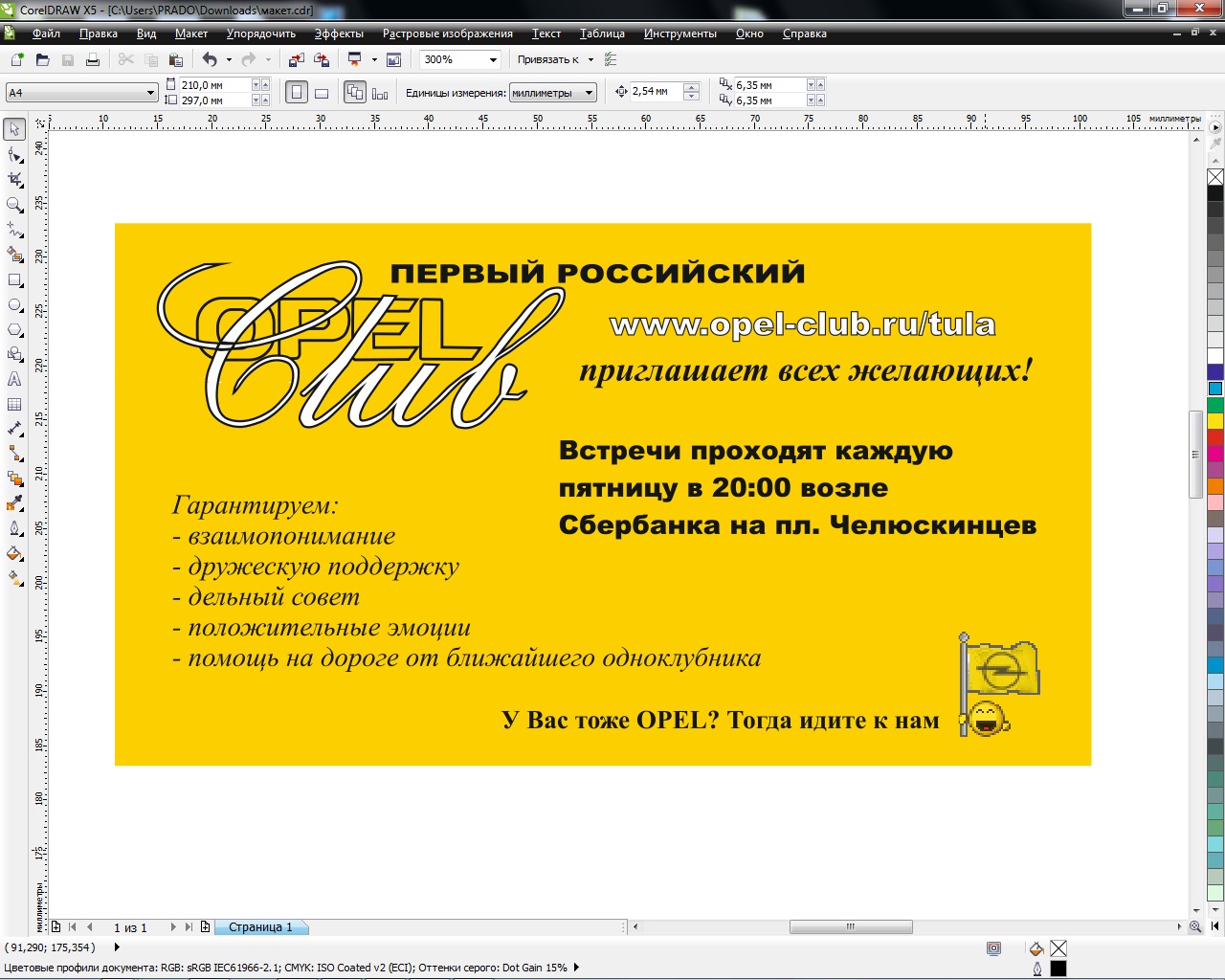Image resolution: width=1225 pixels, height=980 pixels.
Task: Set page orientation to Landscape
Action: 322,93
